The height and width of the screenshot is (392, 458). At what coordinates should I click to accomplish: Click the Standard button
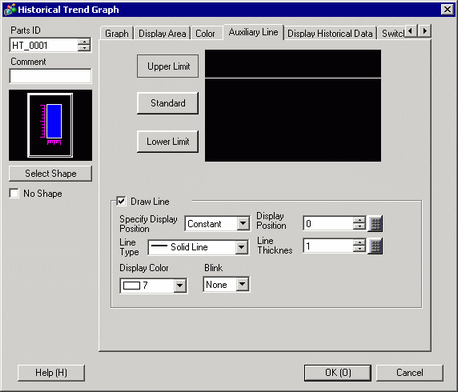coord(168,103)
